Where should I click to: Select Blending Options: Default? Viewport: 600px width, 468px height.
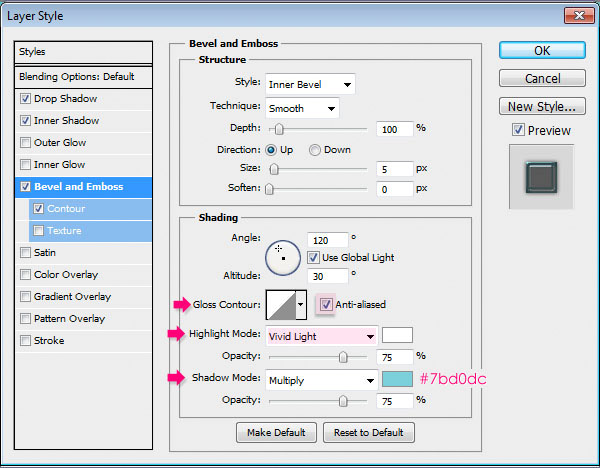coord(83,77)
